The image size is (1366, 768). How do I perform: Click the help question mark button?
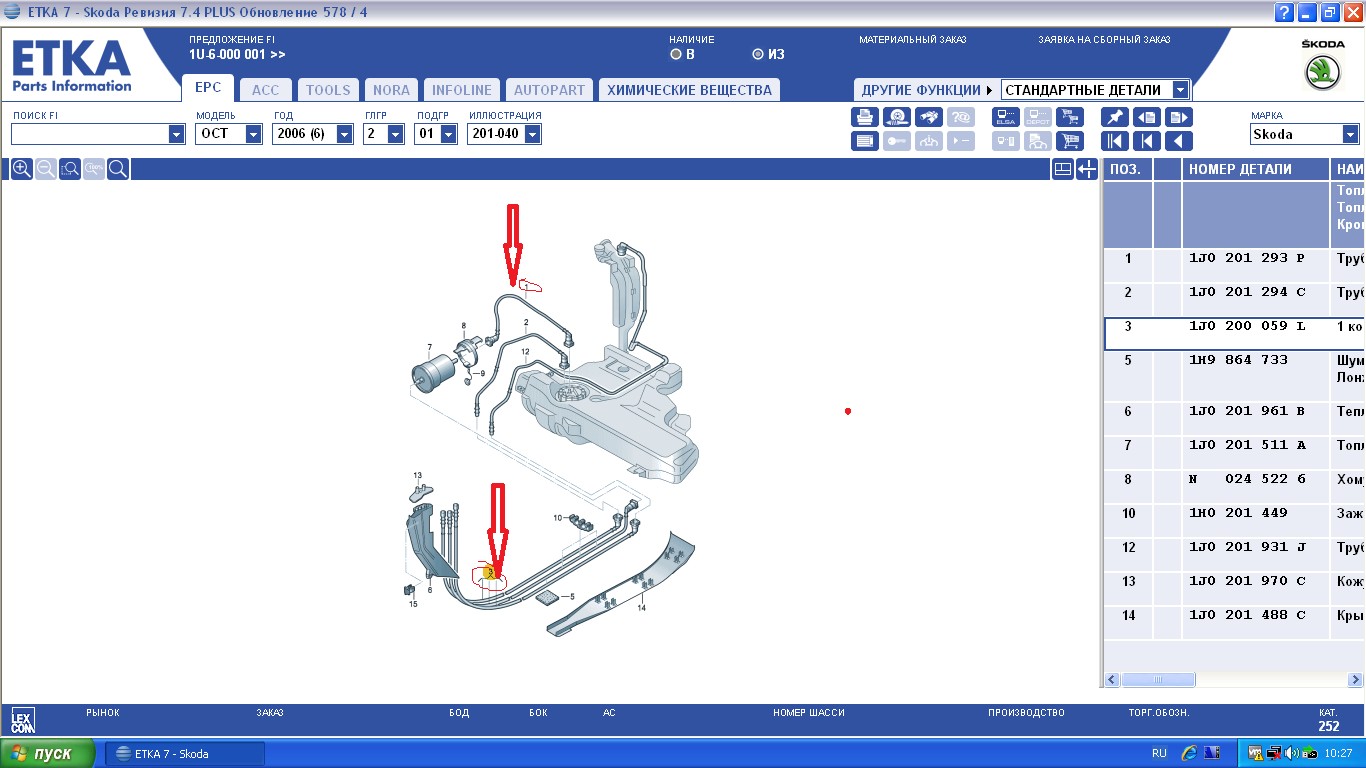click(x=1285, y=13)
